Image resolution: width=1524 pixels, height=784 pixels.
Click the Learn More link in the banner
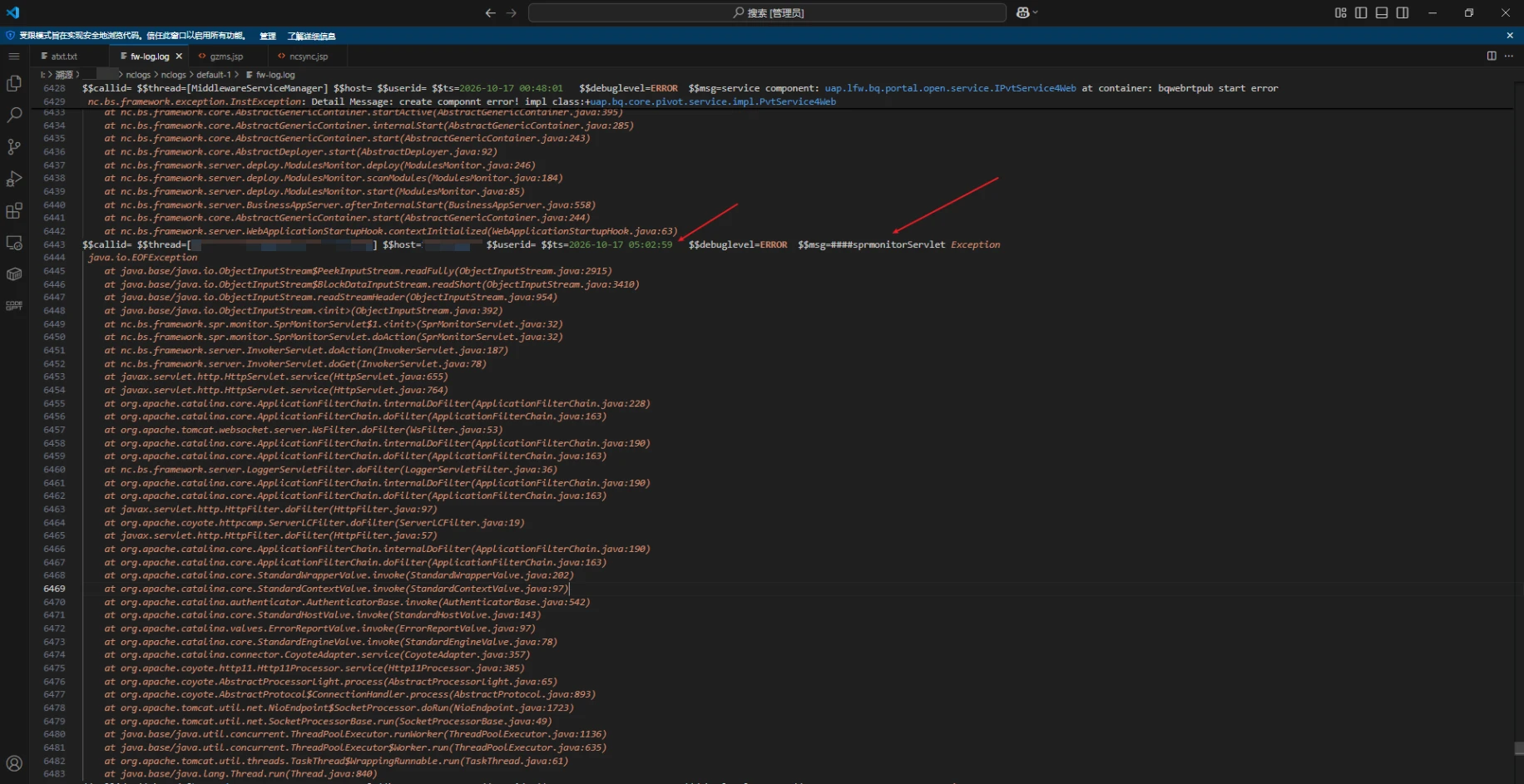pyautogui.click(x=311, y=36)
